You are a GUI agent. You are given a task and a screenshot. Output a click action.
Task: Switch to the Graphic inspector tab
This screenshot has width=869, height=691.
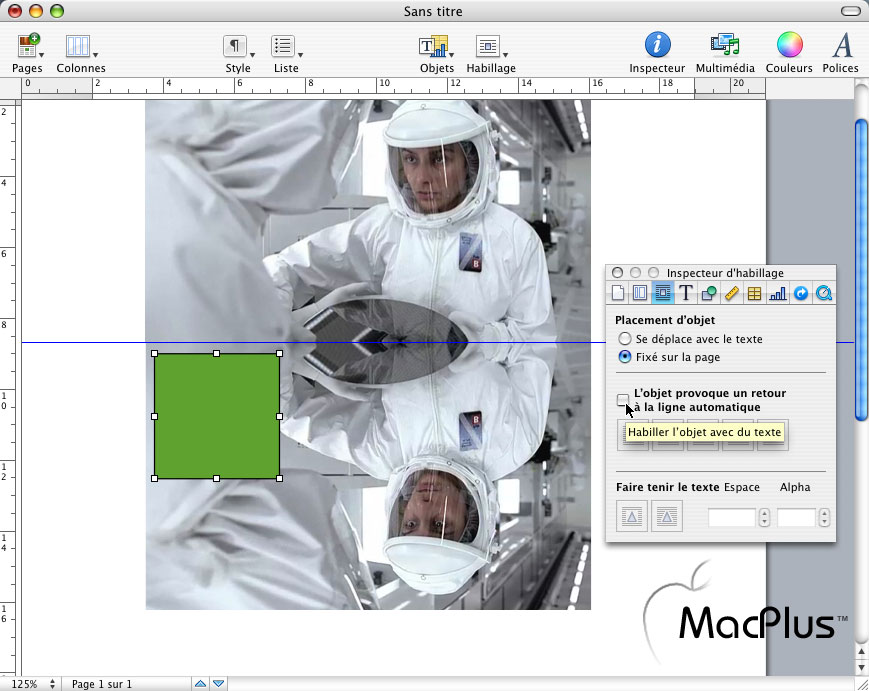[708, 293]
